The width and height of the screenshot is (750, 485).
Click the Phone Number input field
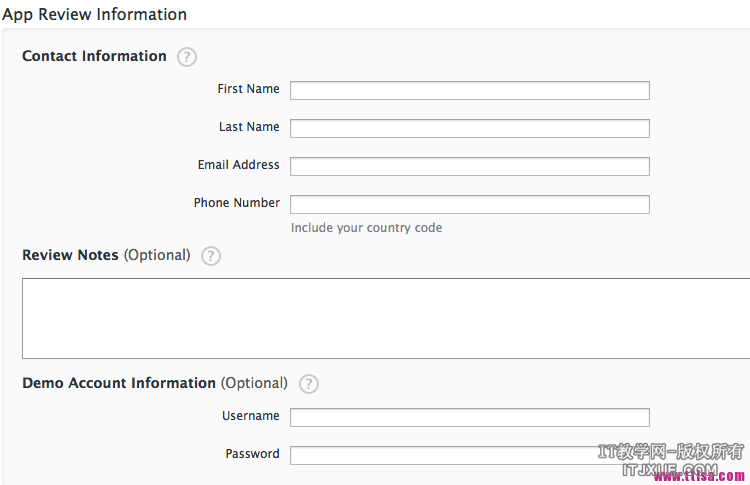469,205
